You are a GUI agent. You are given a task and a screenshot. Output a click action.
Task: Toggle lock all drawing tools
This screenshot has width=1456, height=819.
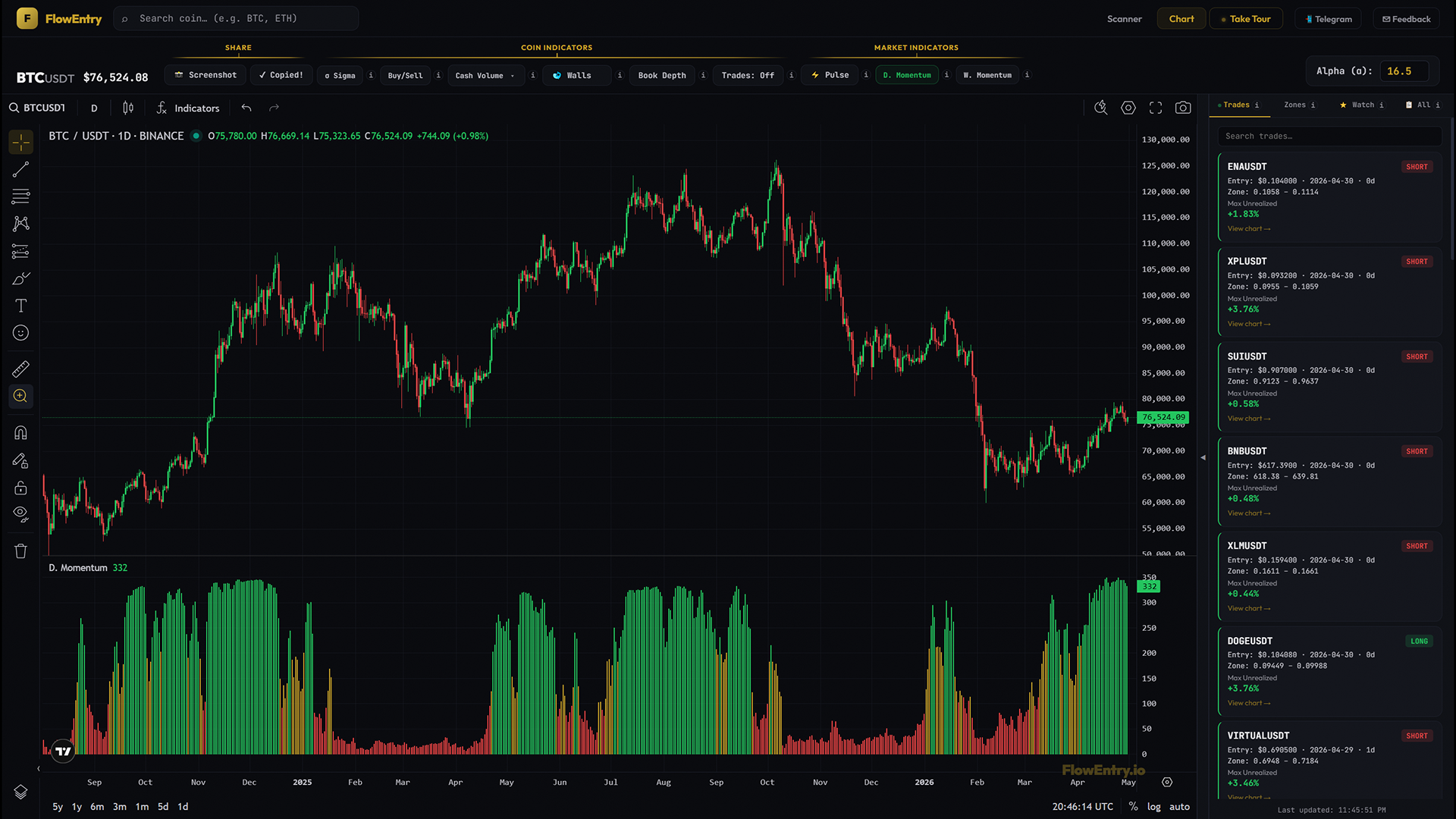pyautogui.click(x=20, y=488)
